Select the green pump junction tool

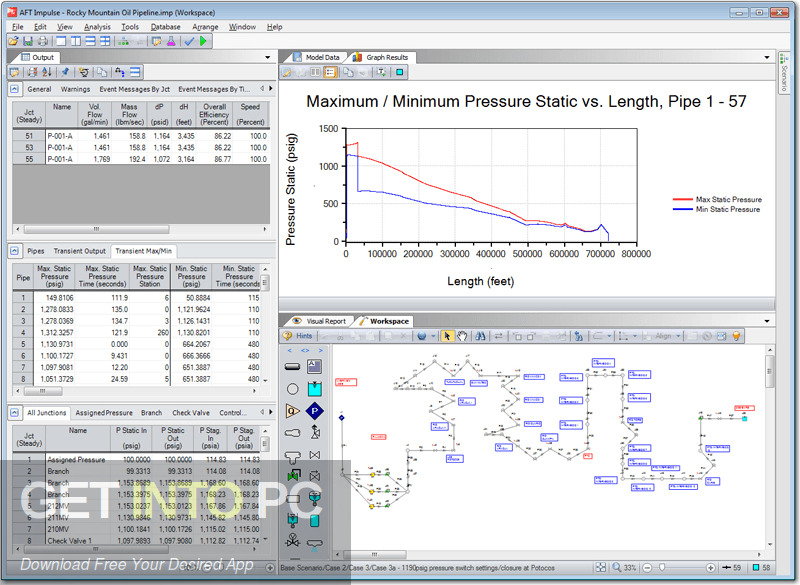tap(293, 476)
